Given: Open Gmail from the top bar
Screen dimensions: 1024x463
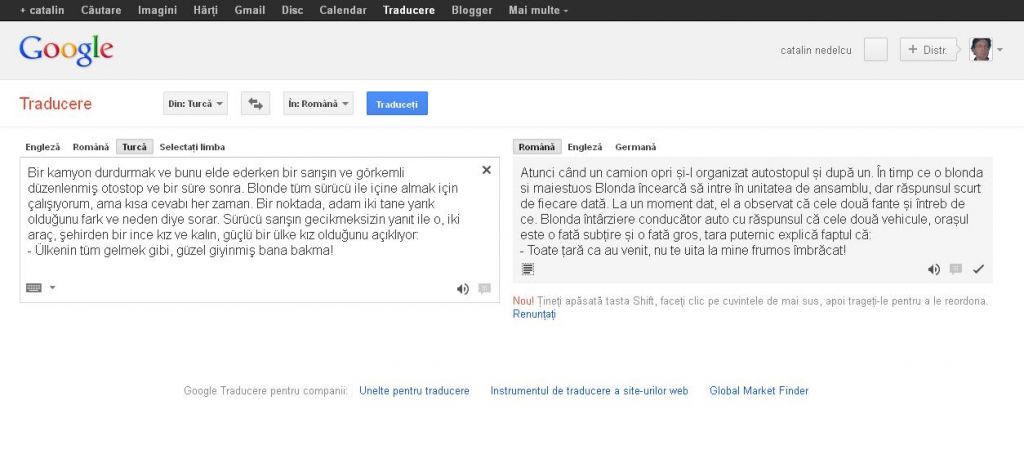Looking at the screenshot, I should pyautogui.click(x=249, y=10).
